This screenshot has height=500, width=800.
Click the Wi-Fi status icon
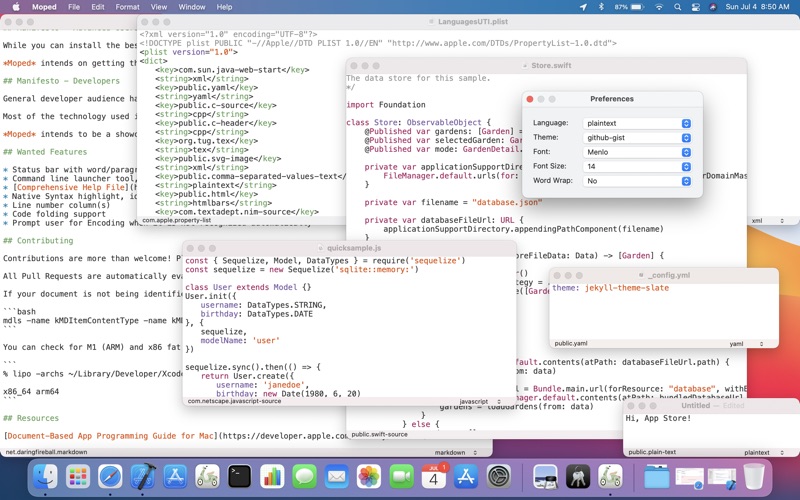tap(659, 7)
